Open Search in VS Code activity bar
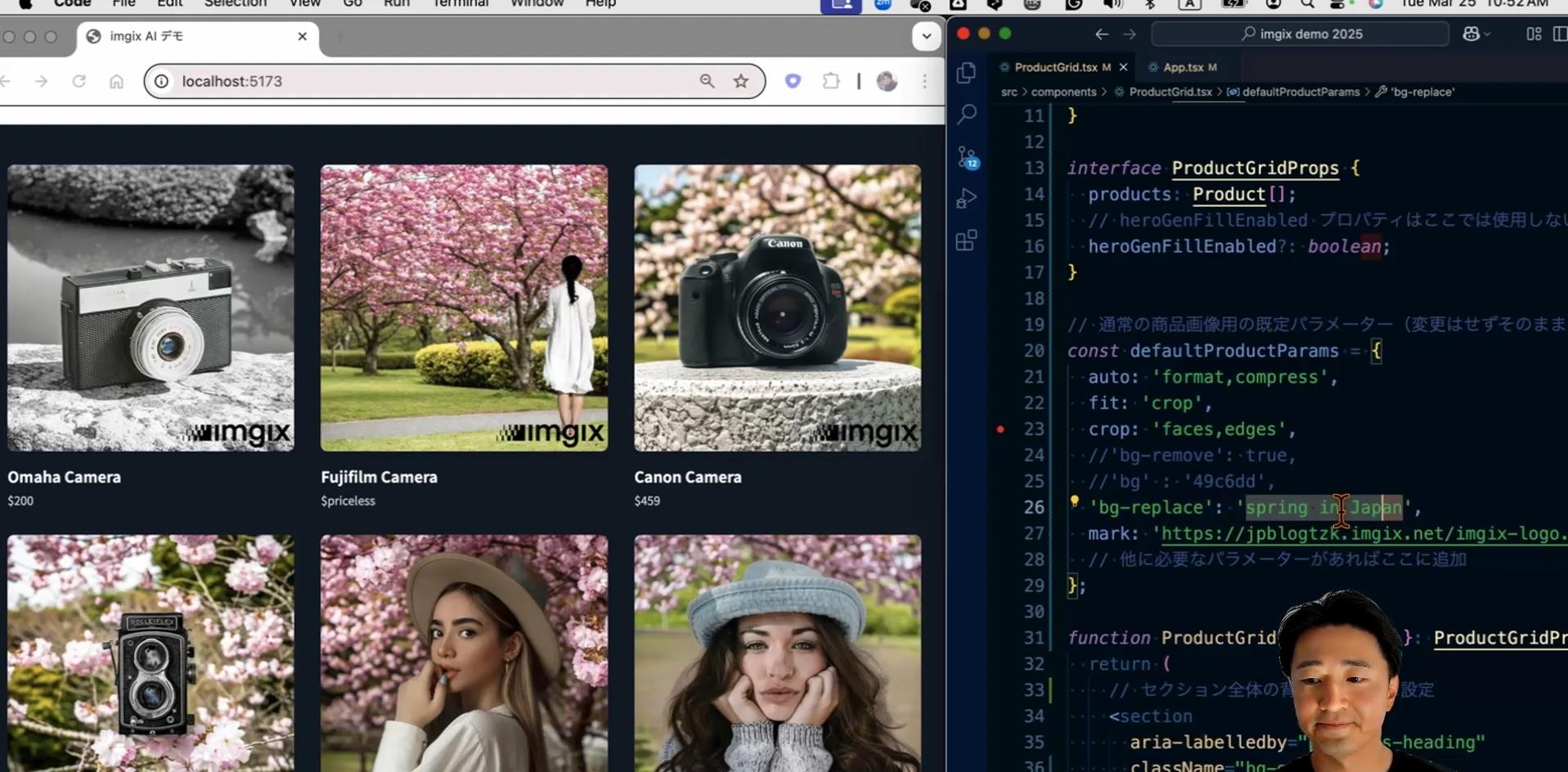 click(x=967, y=114)
